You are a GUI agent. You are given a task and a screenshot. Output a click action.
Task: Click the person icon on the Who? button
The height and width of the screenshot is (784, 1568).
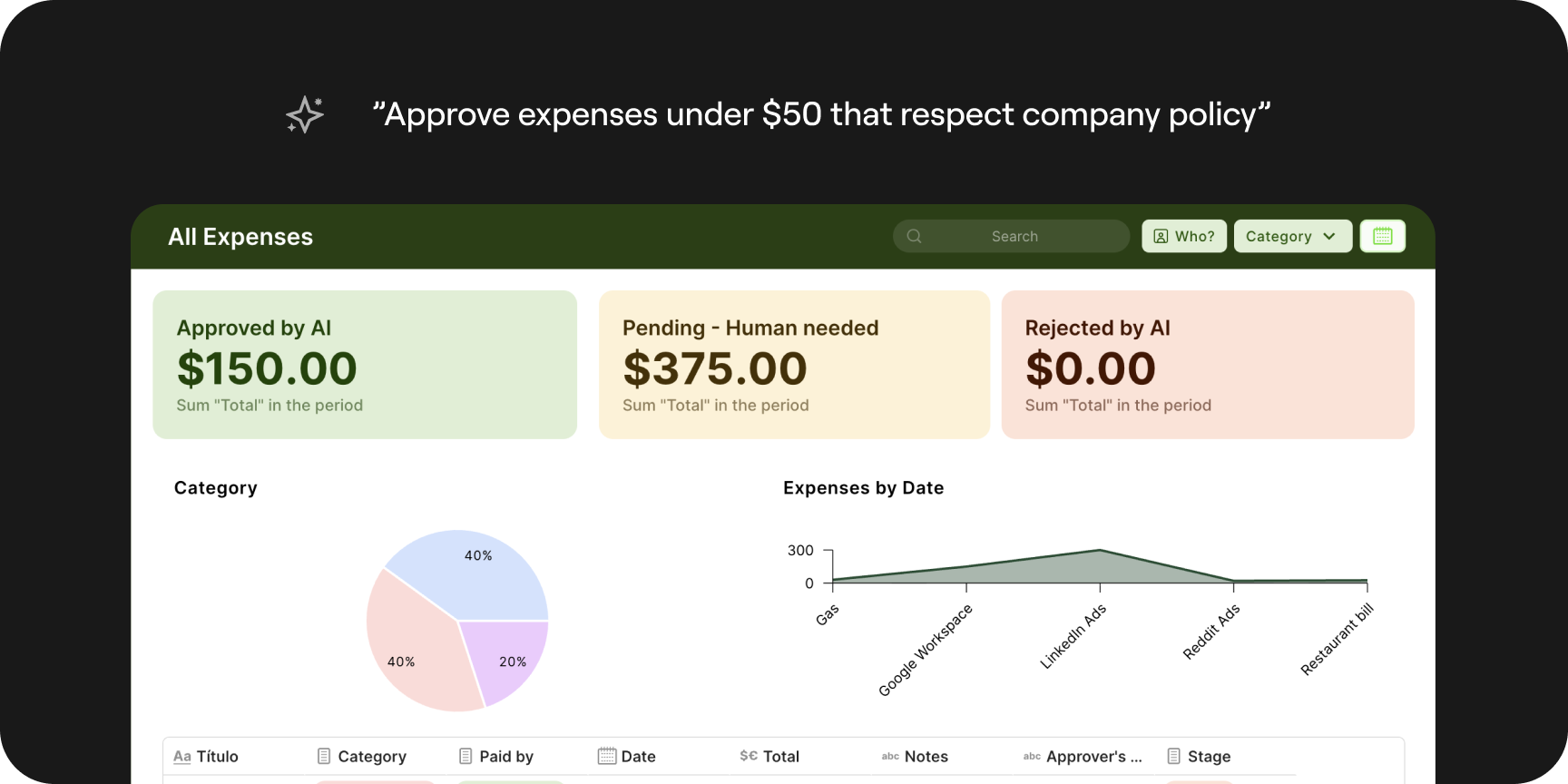[x=1161, y=236]
